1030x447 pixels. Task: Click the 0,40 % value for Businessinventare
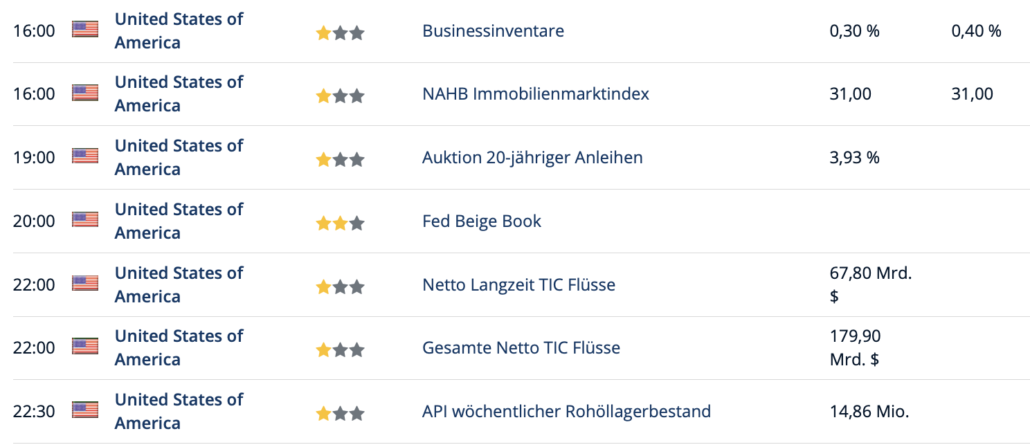pos(976,31)
